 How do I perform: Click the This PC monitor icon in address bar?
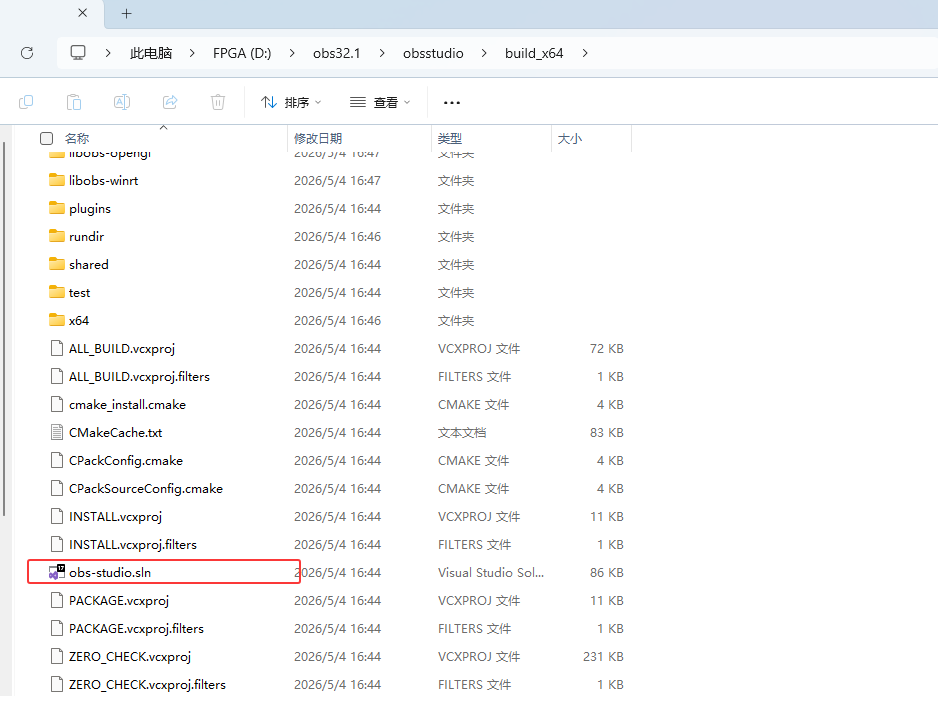(78, 53)
